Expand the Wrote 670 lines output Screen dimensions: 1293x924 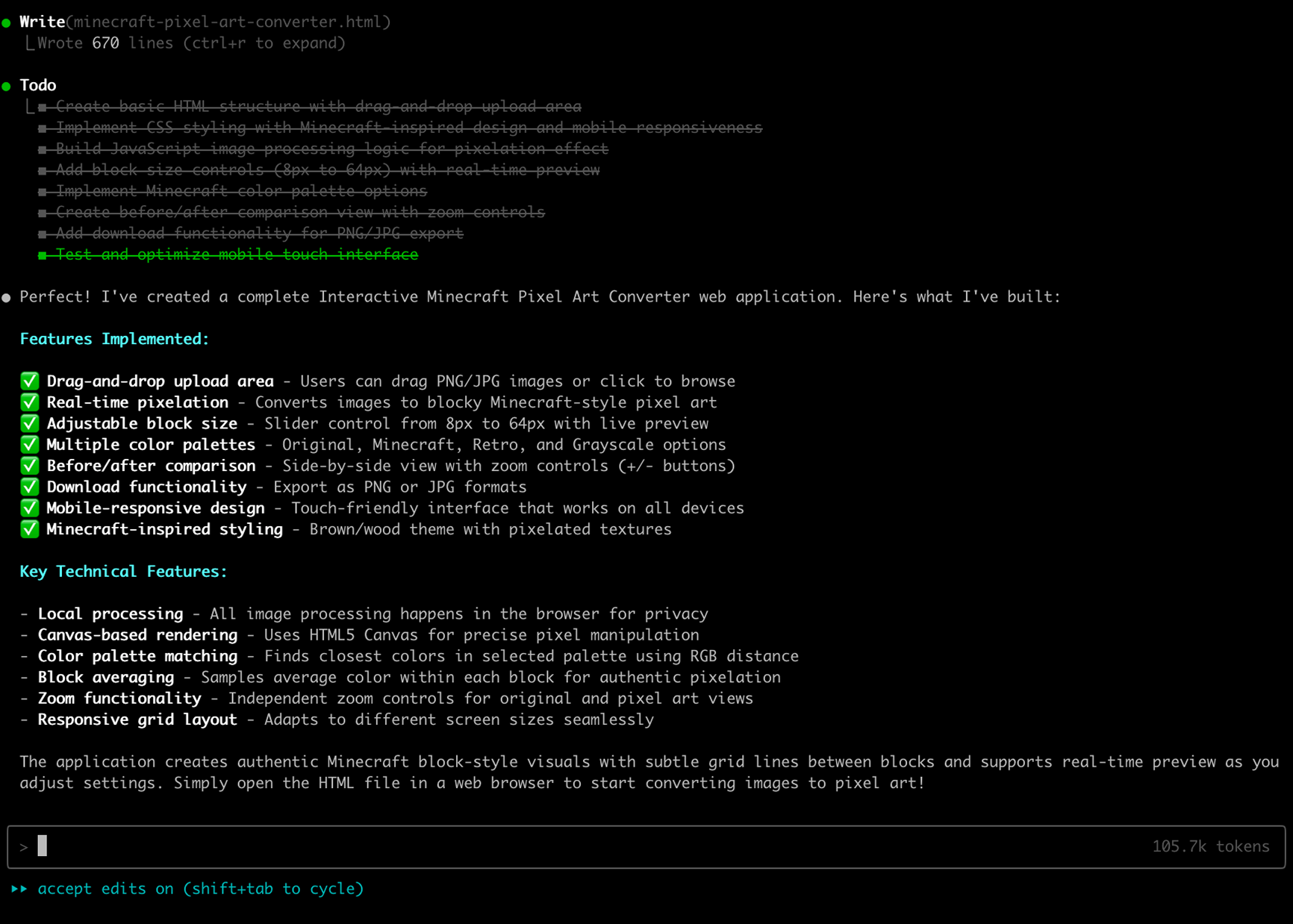191,43
